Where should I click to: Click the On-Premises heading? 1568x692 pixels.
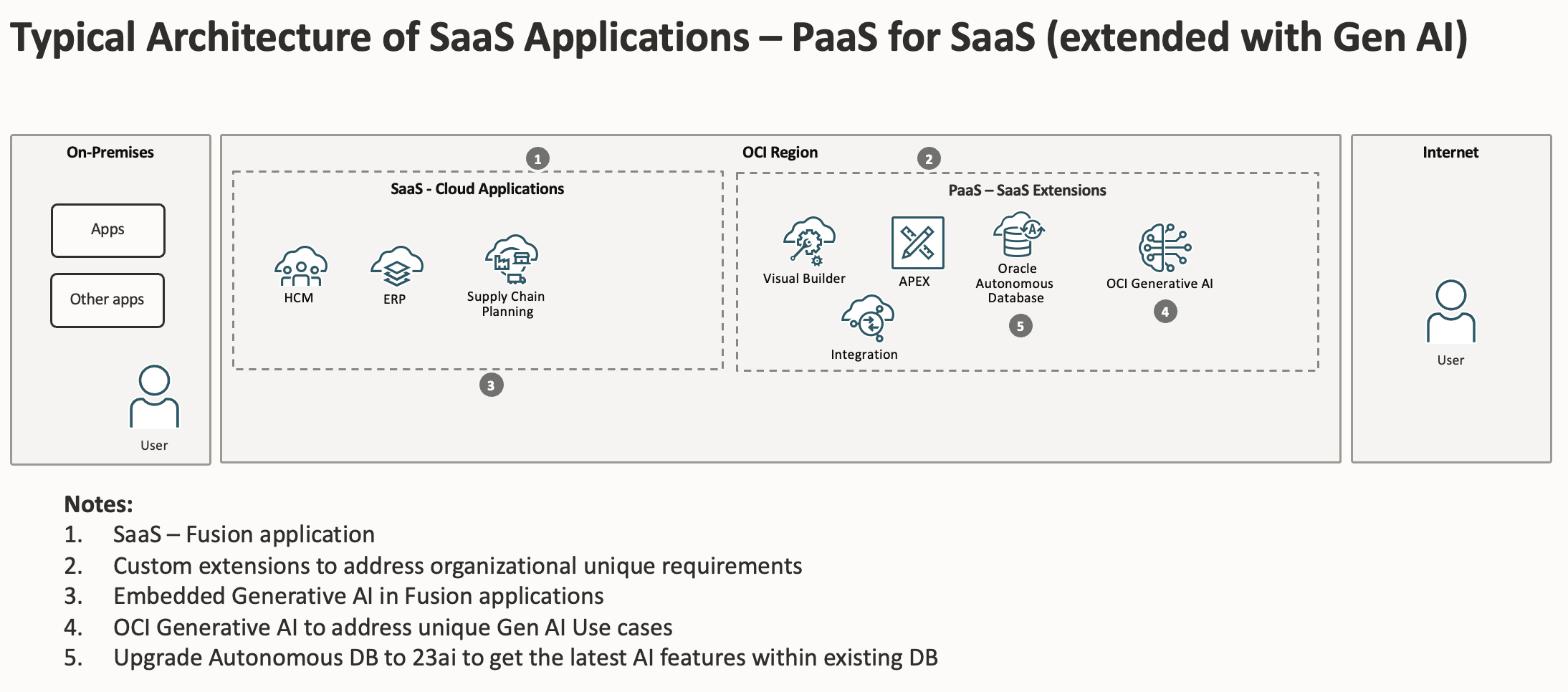point(110,153)
